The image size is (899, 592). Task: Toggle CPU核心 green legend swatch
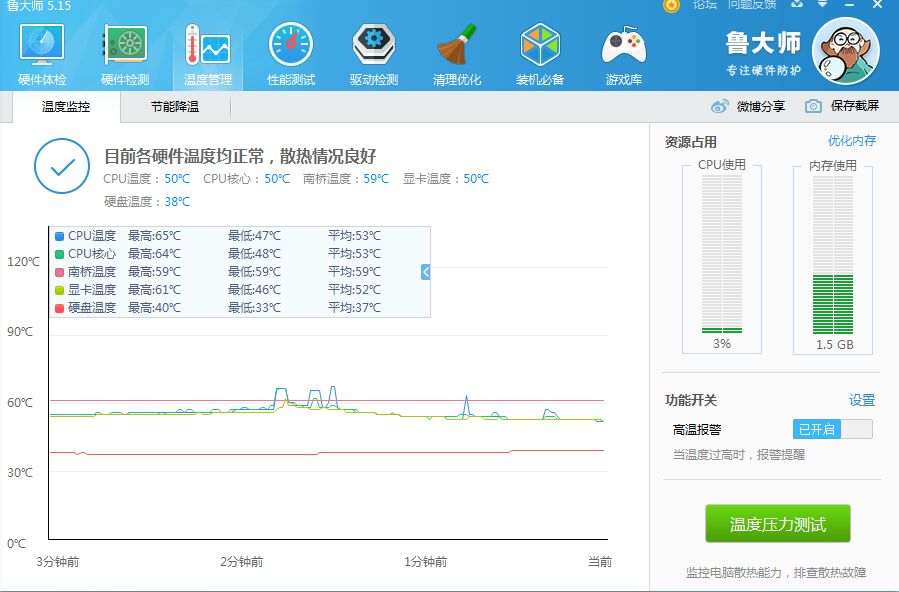(x=59, y=254)
